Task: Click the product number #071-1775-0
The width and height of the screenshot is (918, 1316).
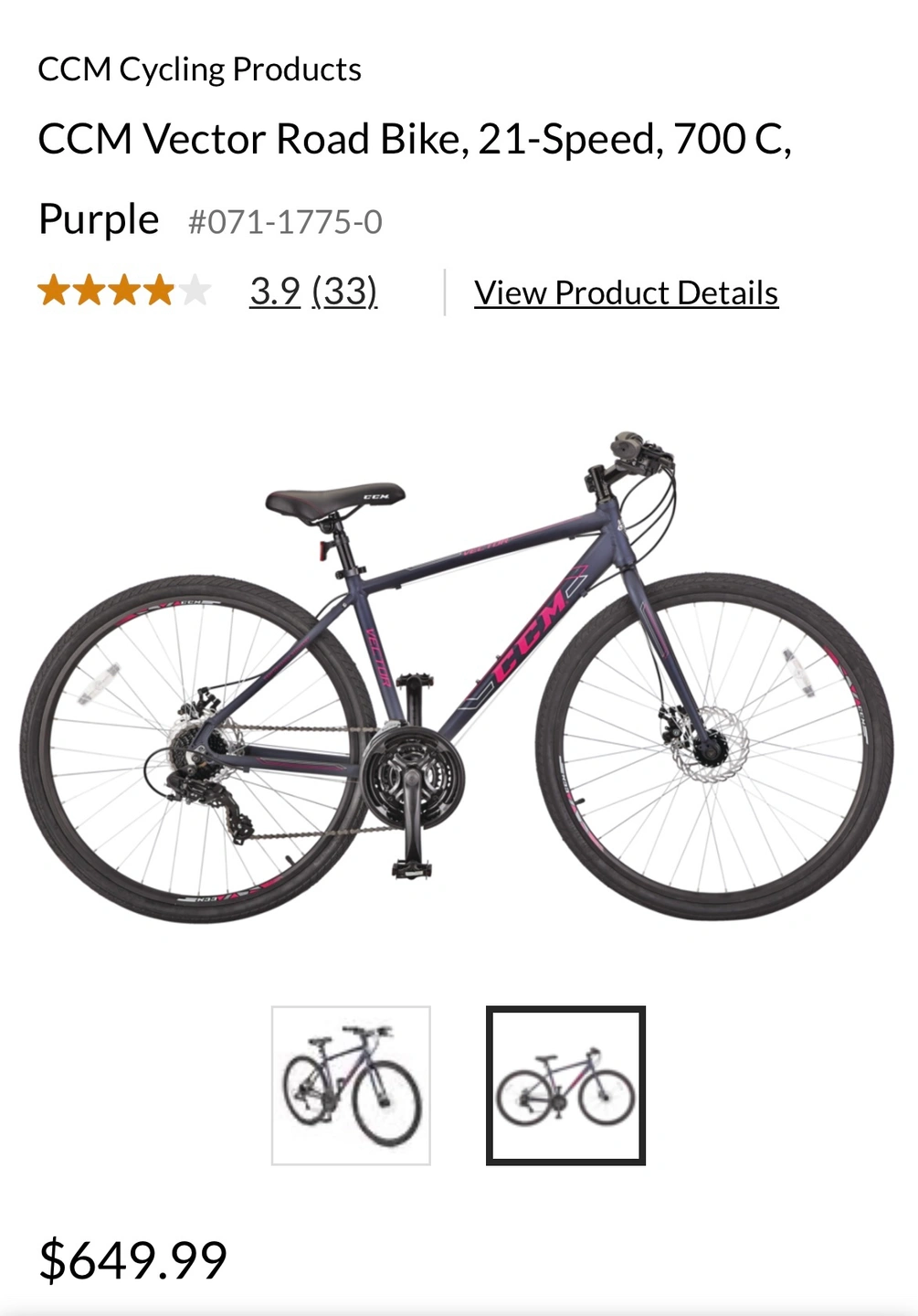Action: [285, 222]
